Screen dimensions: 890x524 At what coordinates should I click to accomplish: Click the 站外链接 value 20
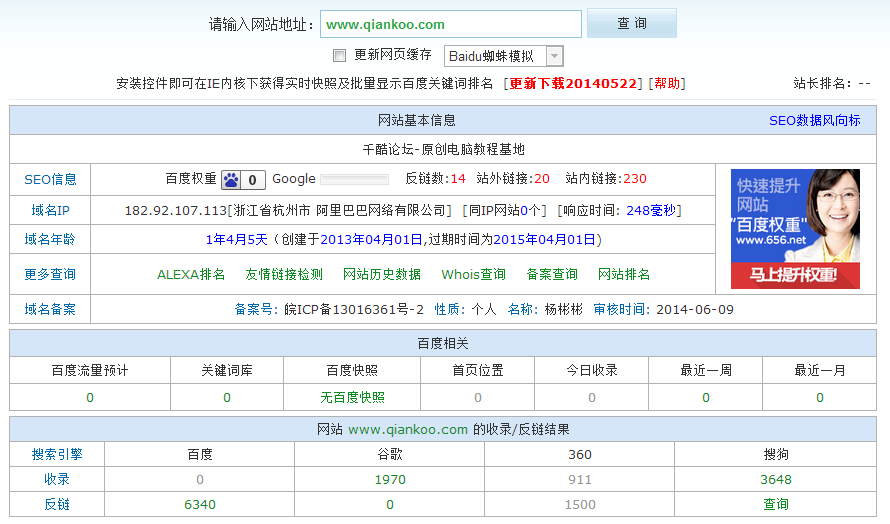pos(541,179)
